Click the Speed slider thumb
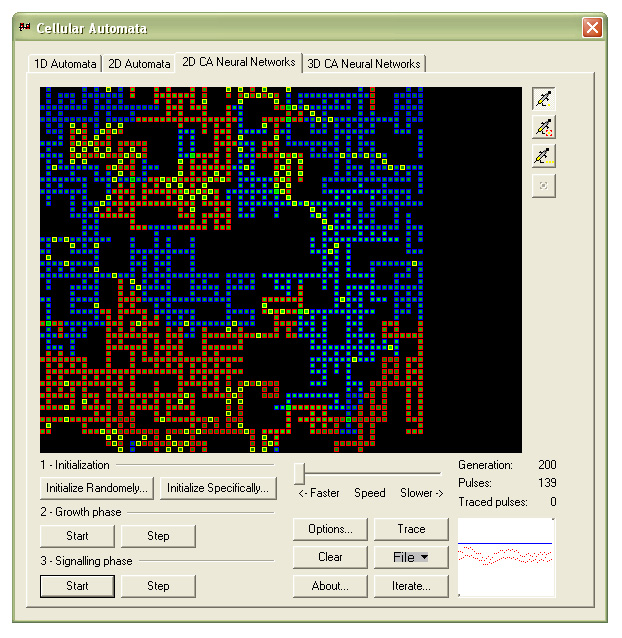This screenshot has width=622, height=638. [300, 474]
